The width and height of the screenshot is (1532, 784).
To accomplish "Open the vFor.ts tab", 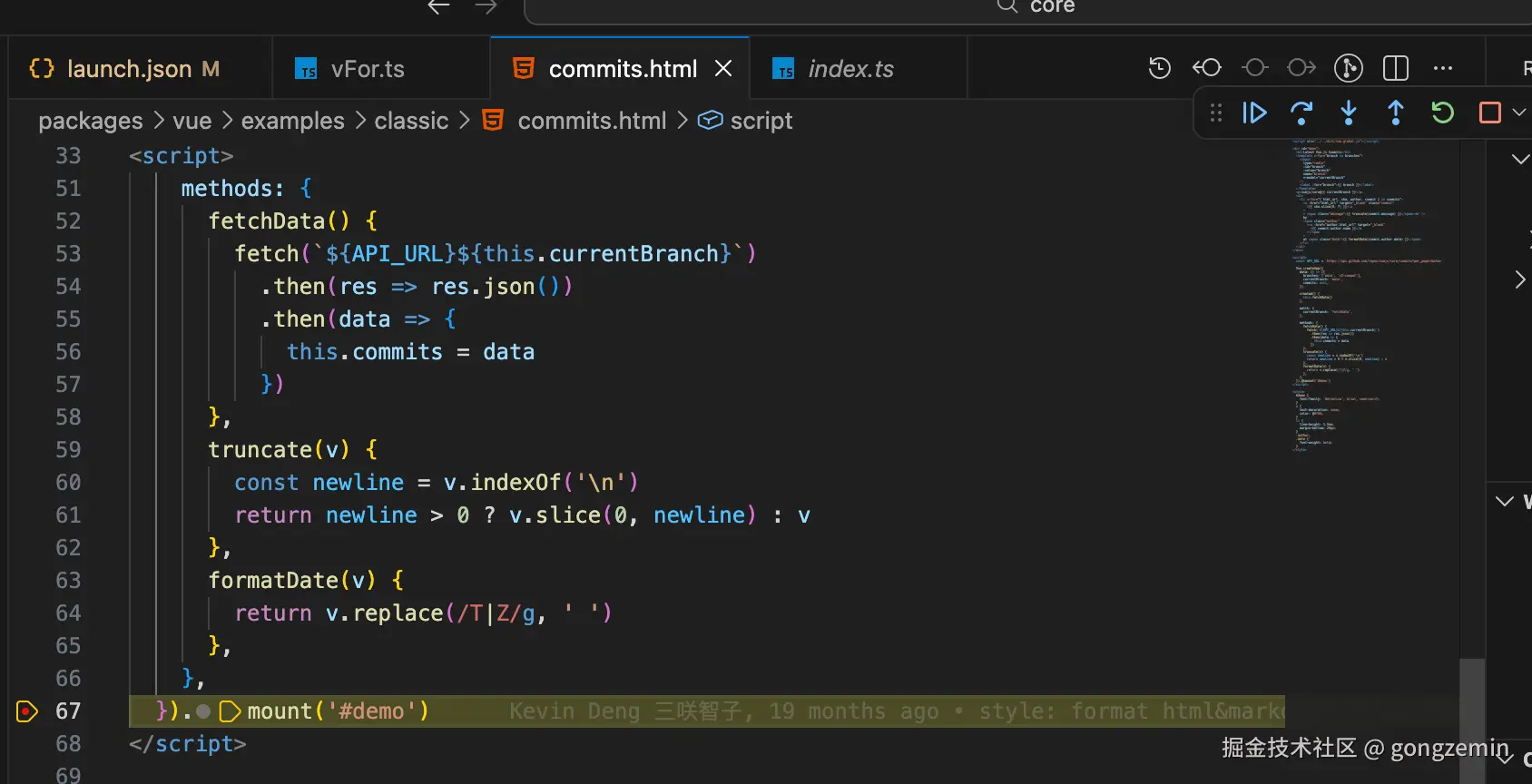I will coord(368,69).
